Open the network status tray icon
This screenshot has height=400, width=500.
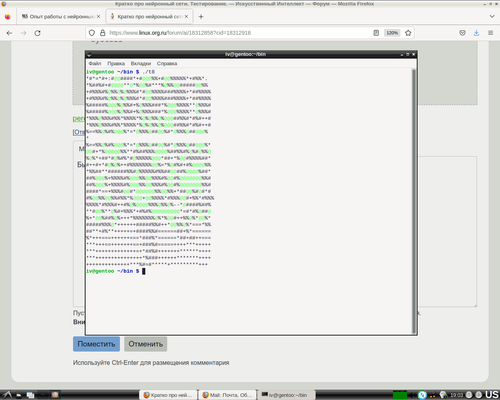(x=432, y=395)
